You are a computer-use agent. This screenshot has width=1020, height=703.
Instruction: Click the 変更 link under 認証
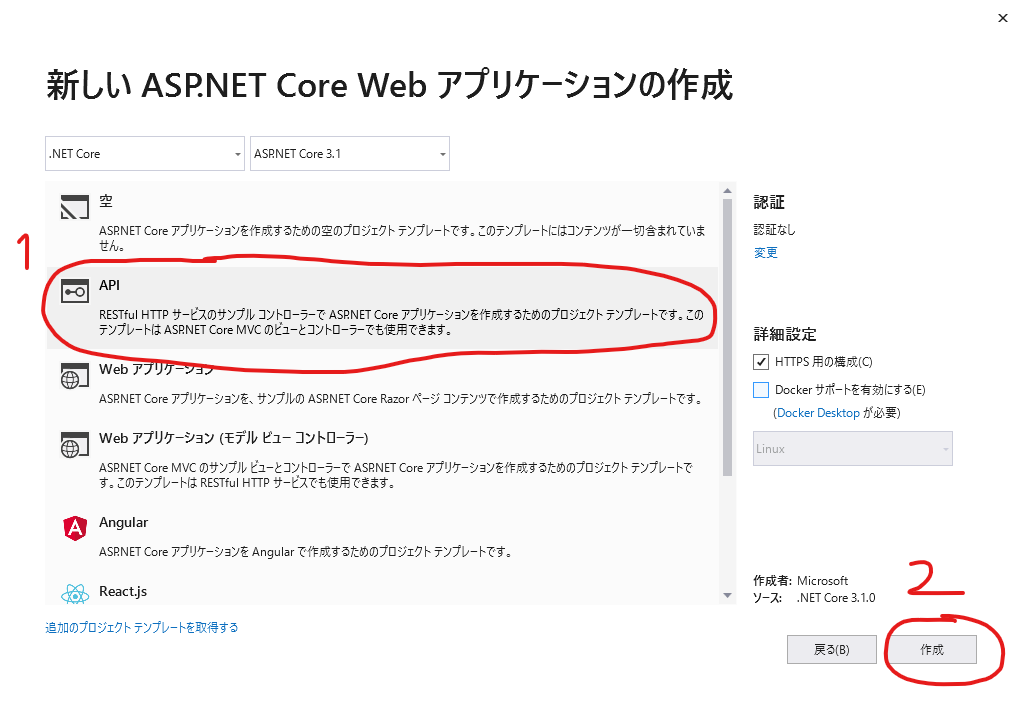pyautogui.click(x=765, y=252)
